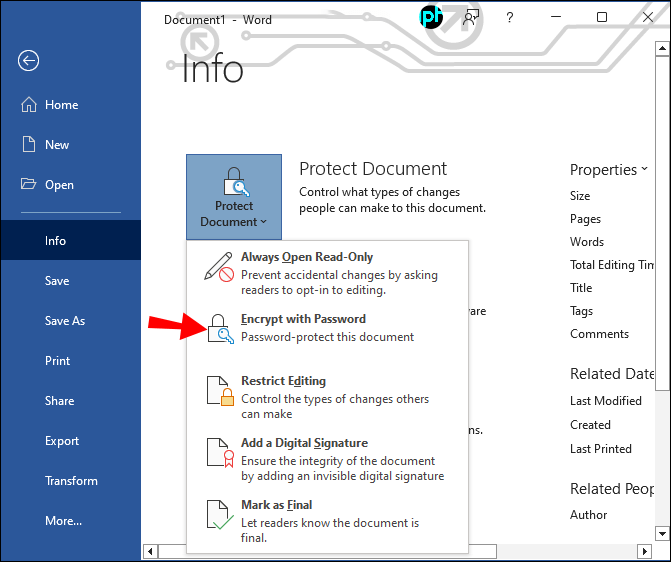Expand the Properties dropdown arrow
The image size is (671, 562).
click(645, 170)
